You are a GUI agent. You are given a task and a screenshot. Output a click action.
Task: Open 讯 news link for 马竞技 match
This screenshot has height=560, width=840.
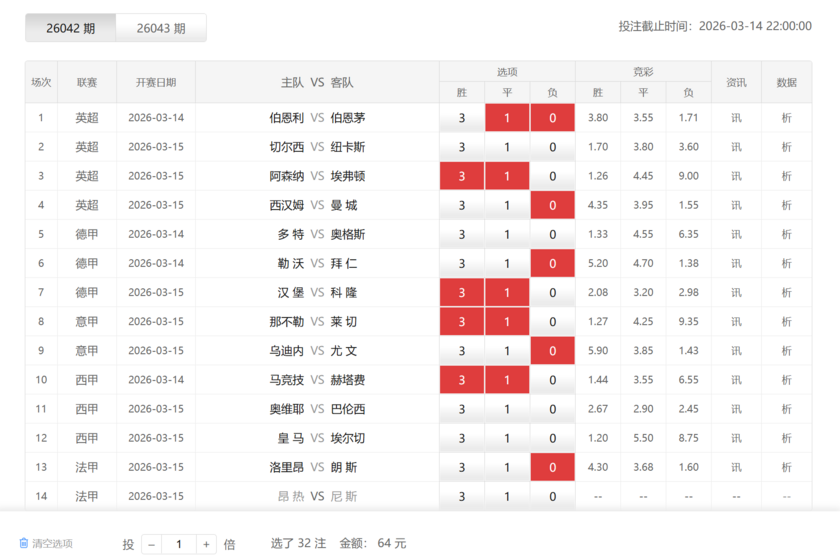[x=736, y=380]
